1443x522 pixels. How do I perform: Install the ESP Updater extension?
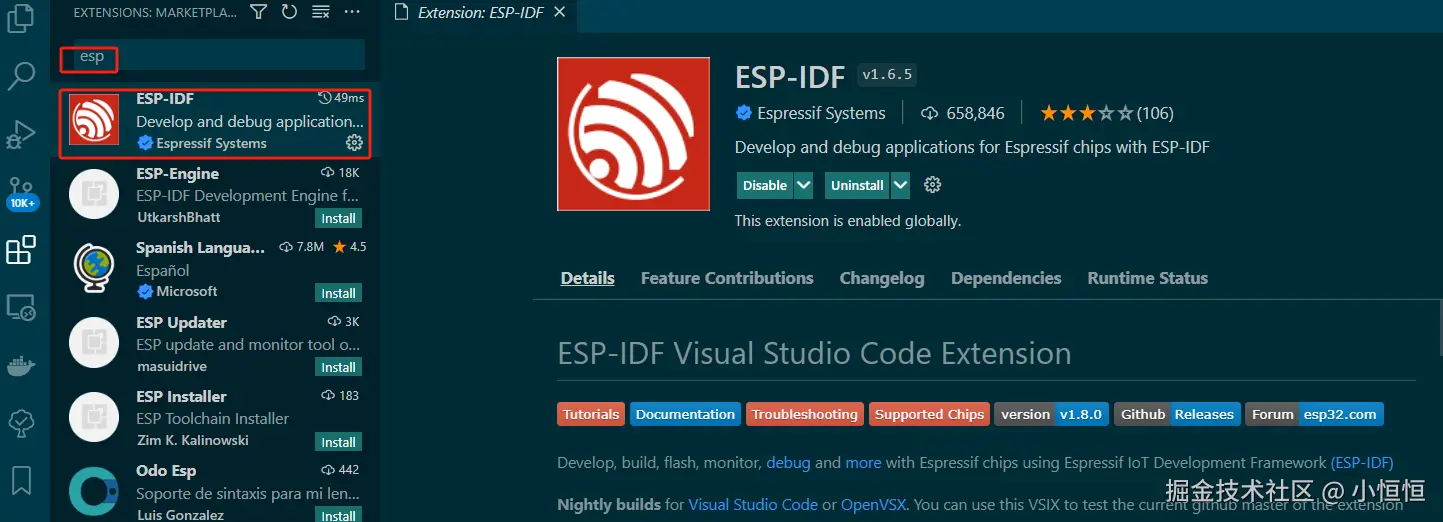(x=338, y=367)
